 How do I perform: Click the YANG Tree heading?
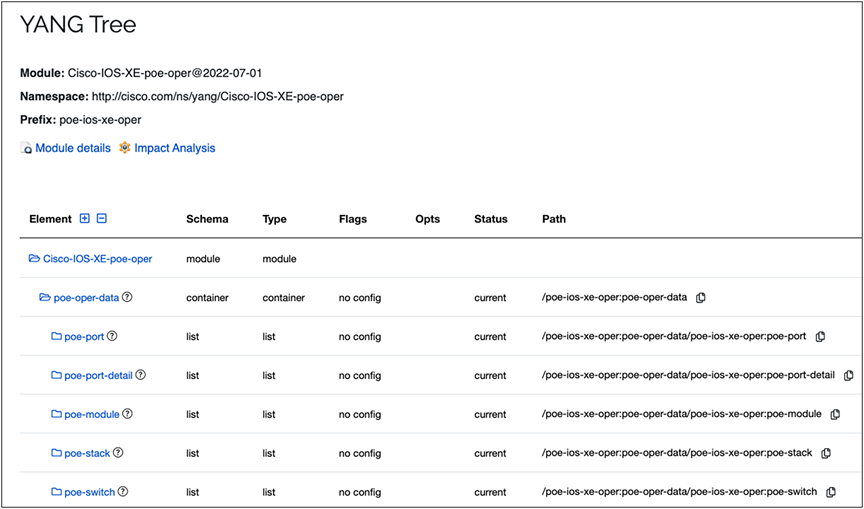pyautogui.click(x=78, y=25)
